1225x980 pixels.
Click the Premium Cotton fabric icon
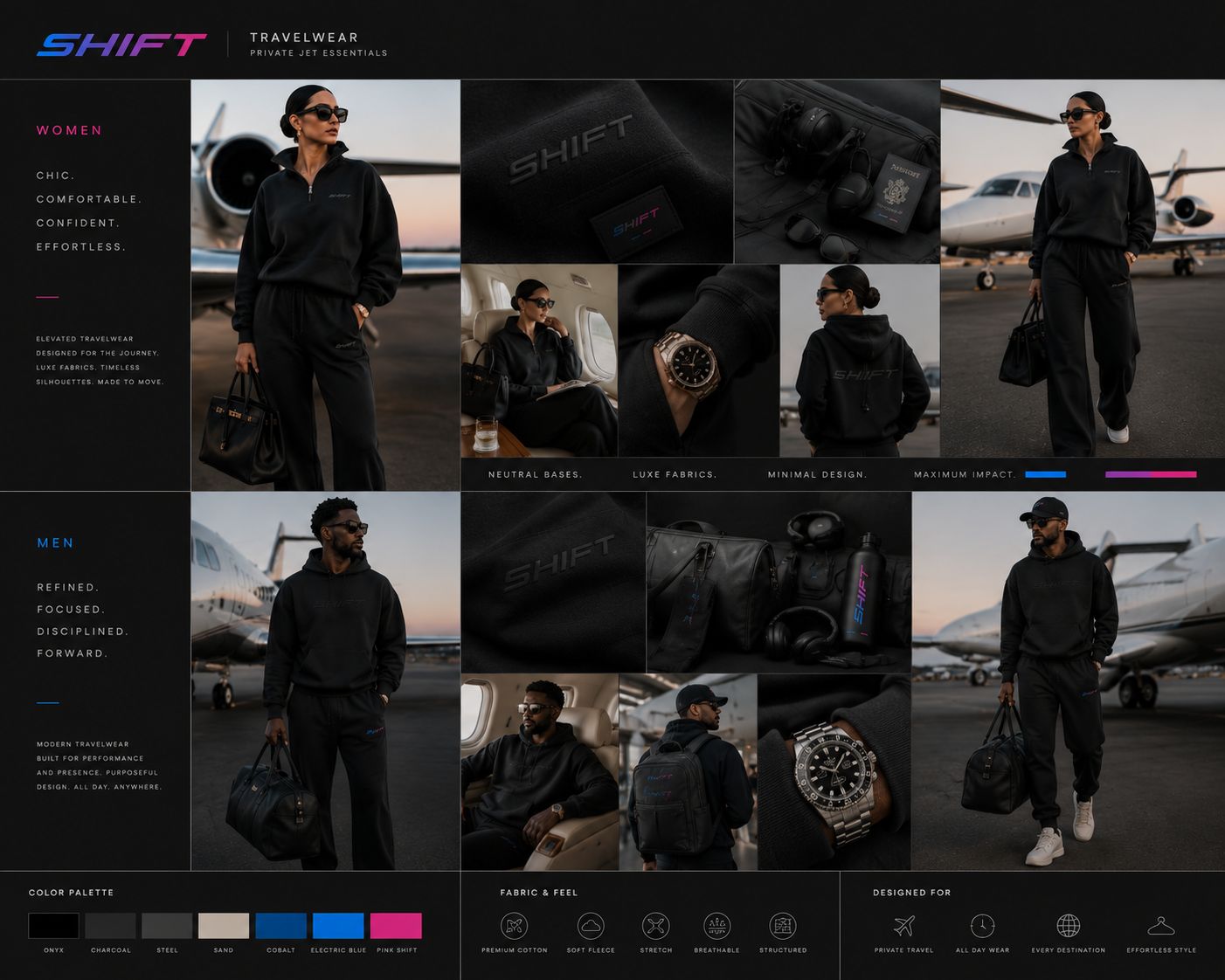(x=514, y=926)
